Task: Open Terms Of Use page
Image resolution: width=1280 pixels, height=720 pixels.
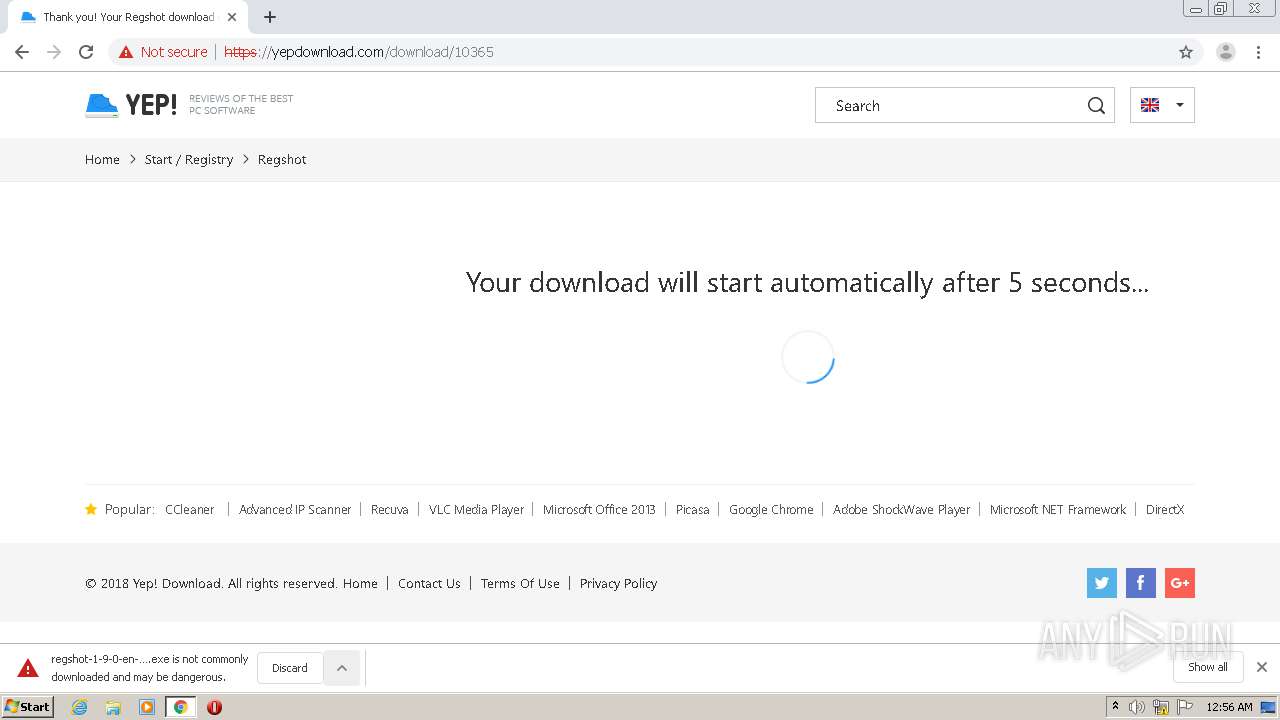Action: (x=520, y=584)
